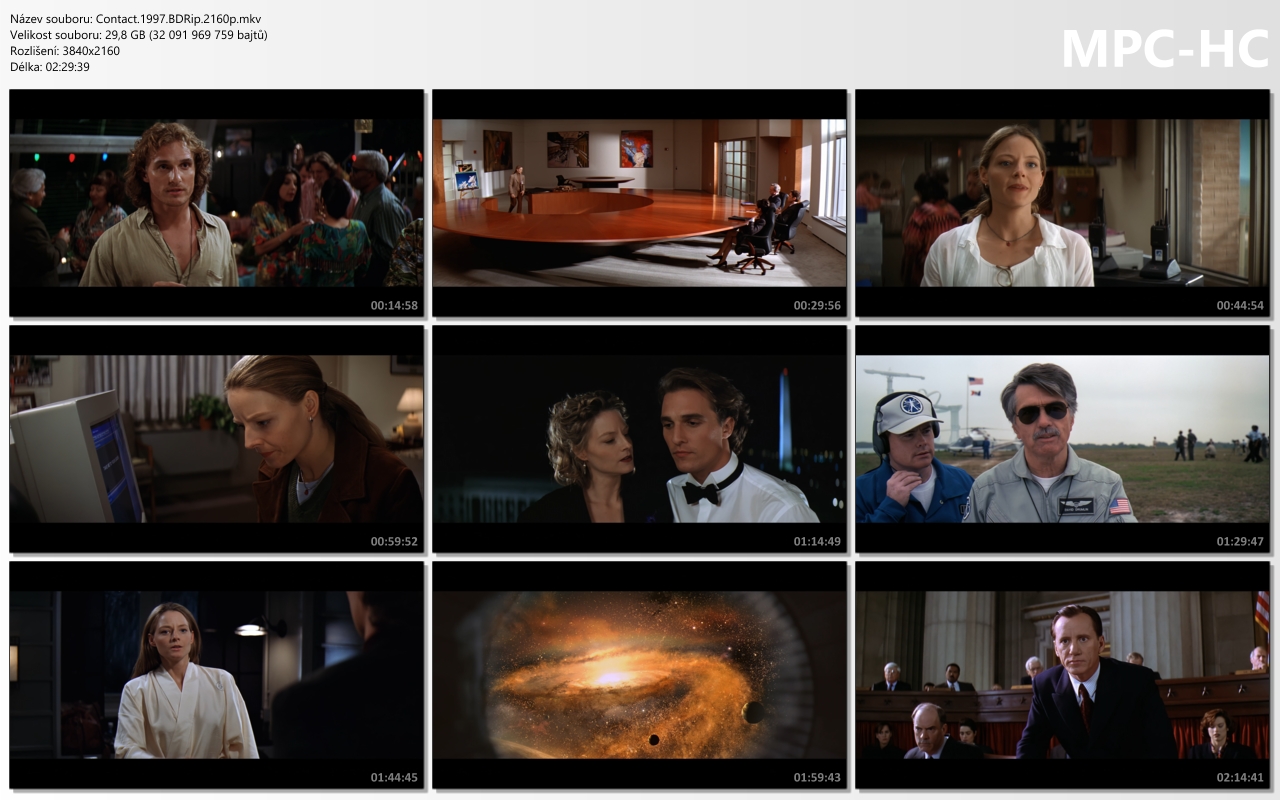
Task: Click timestamp text 00:29:56
Action: [x=817, y=305]
